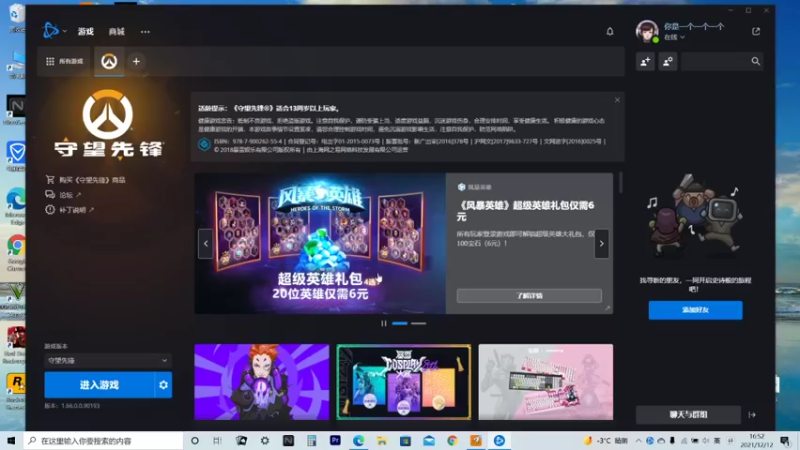800x450 pixels.
Task: Expand the 游戏版本 game version dropdown
Action: click(108, 361)
